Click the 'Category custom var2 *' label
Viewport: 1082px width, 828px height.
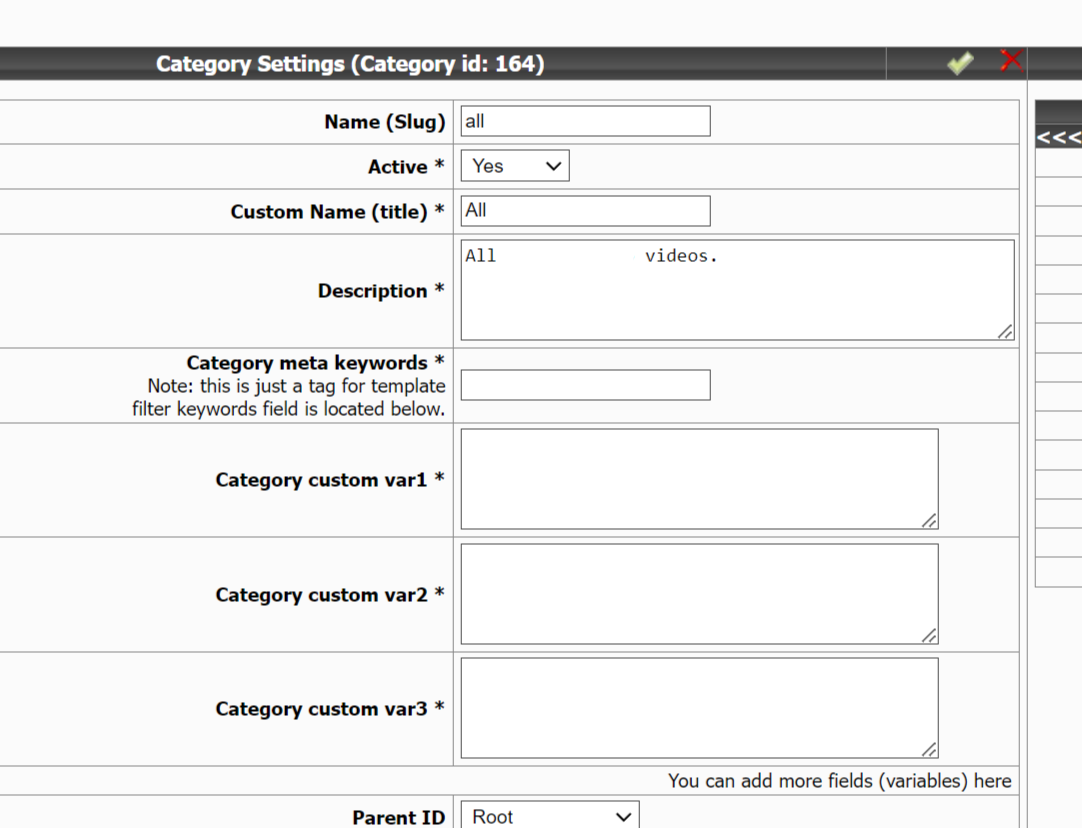coord(330,595)
